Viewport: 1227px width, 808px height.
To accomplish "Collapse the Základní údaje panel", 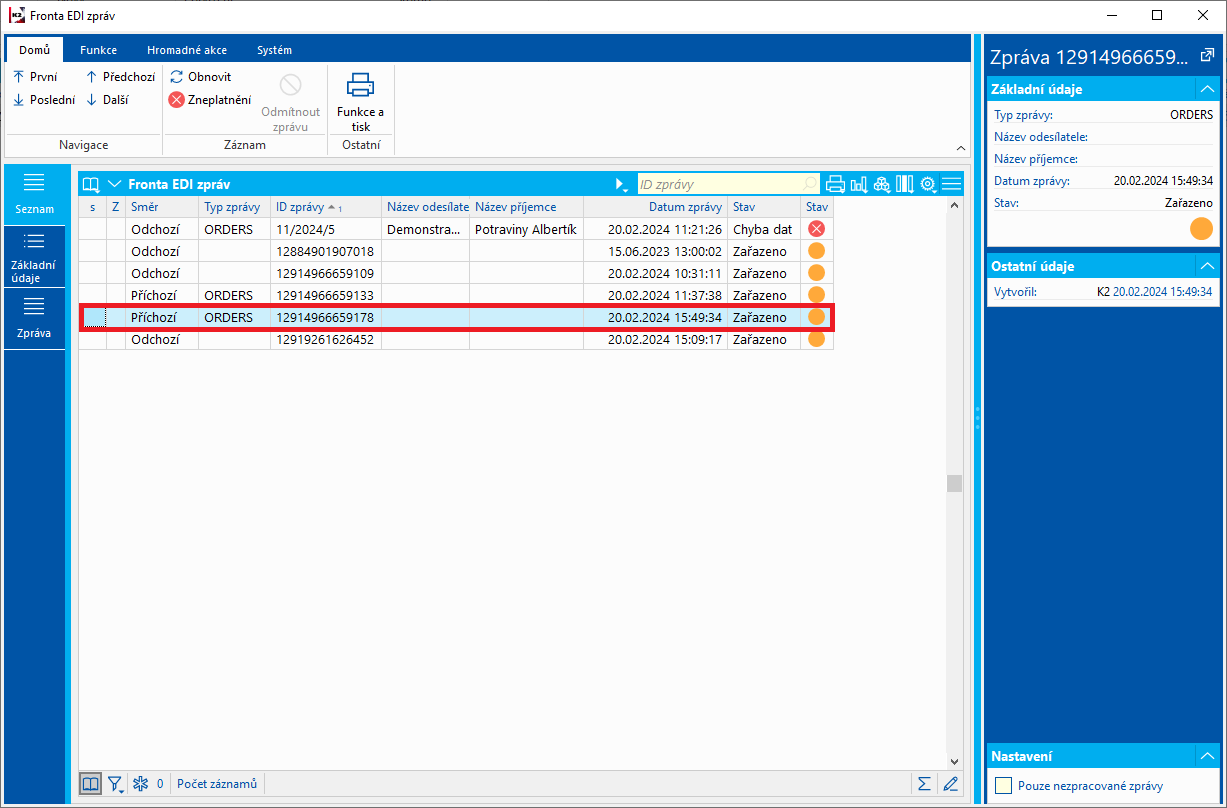I will [1207, 89].
